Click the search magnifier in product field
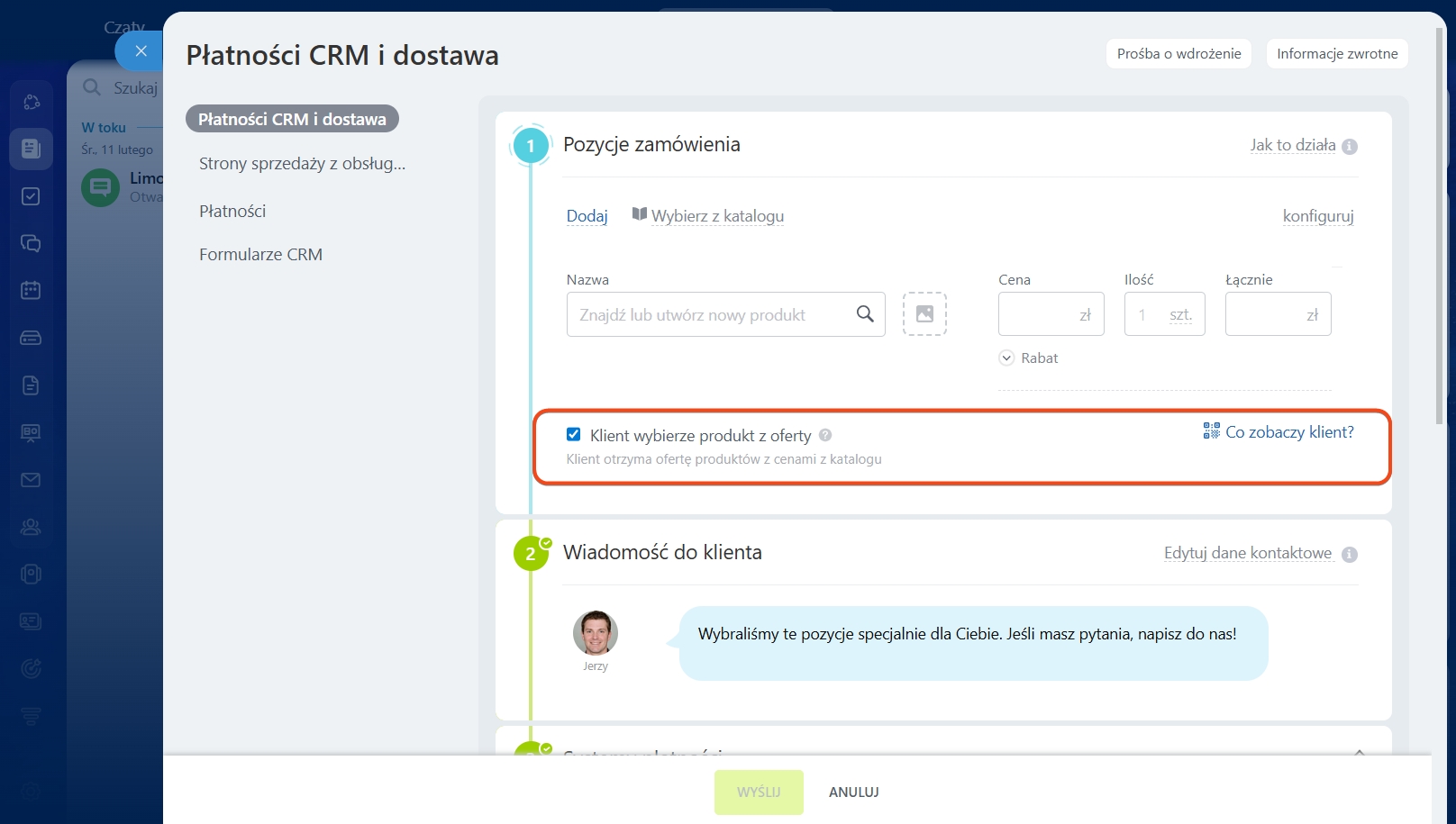 pyautogui.click(x=865, y=314)
